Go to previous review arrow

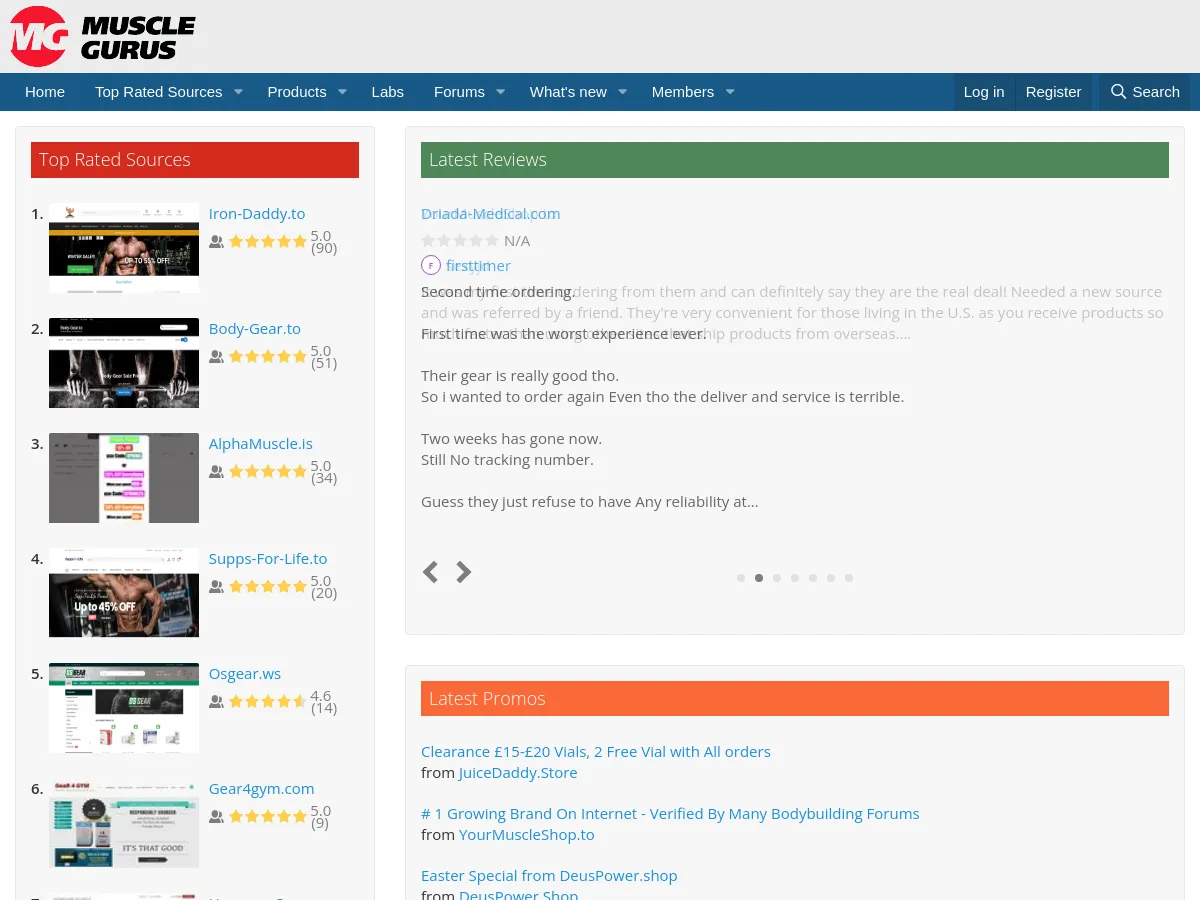point(430,572)
